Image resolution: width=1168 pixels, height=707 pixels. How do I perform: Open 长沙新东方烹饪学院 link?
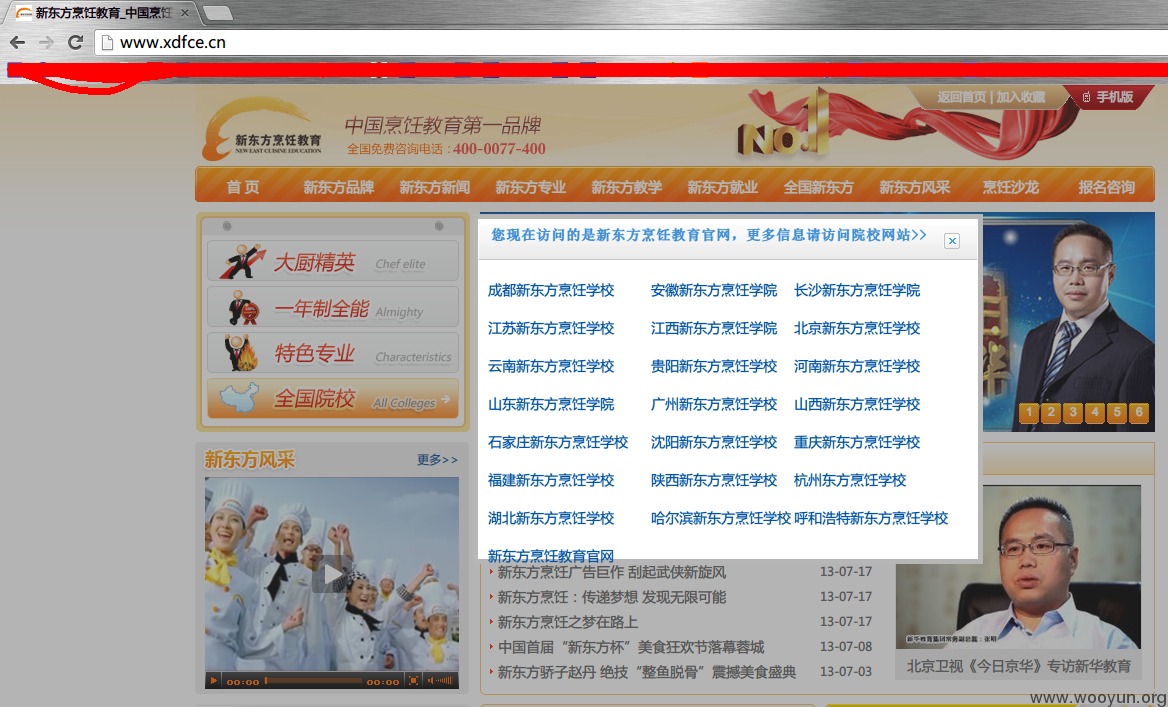pos(857,290)
